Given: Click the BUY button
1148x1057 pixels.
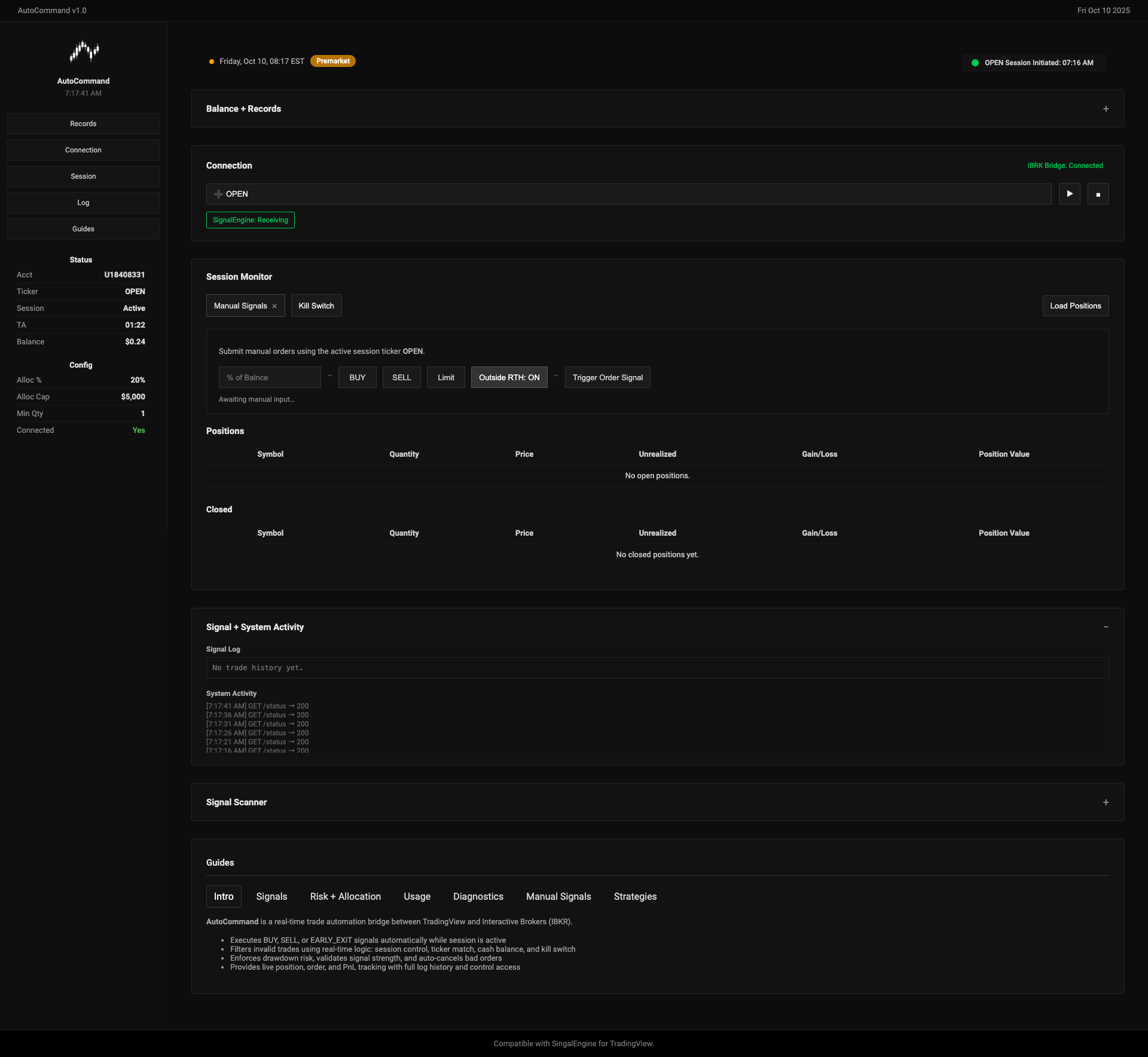Looking at the screenshot, I should 357,377.
